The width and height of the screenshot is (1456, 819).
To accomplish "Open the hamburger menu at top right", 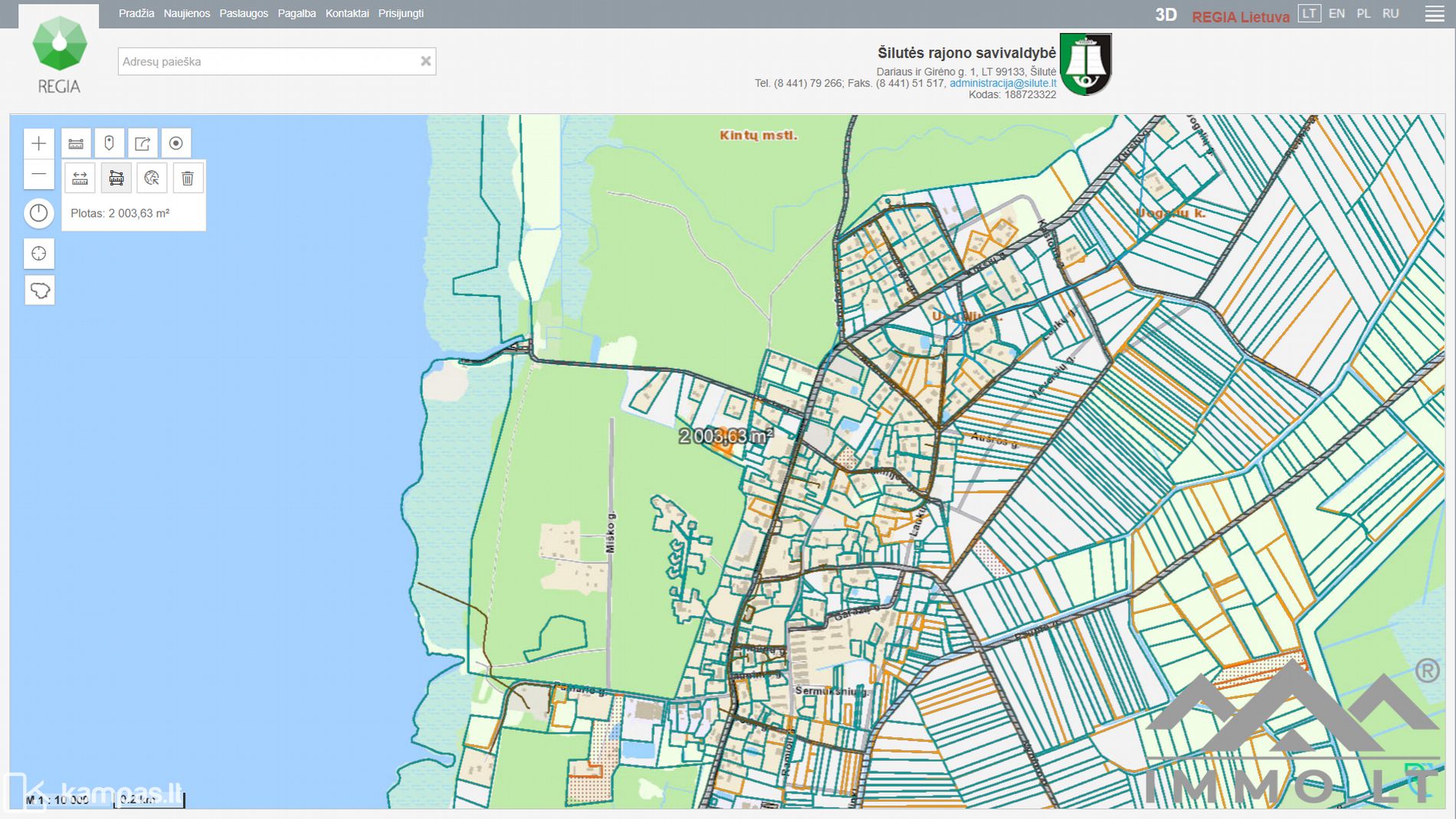I will pos(1435,14).
